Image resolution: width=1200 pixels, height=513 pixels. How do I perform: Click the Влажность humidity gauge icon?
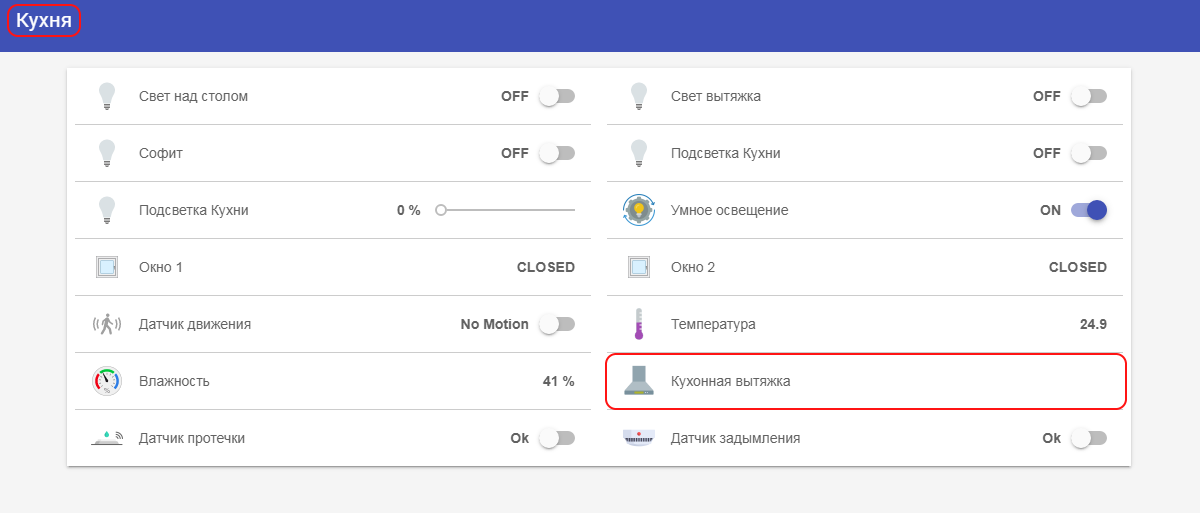click(x=107, y=381)
